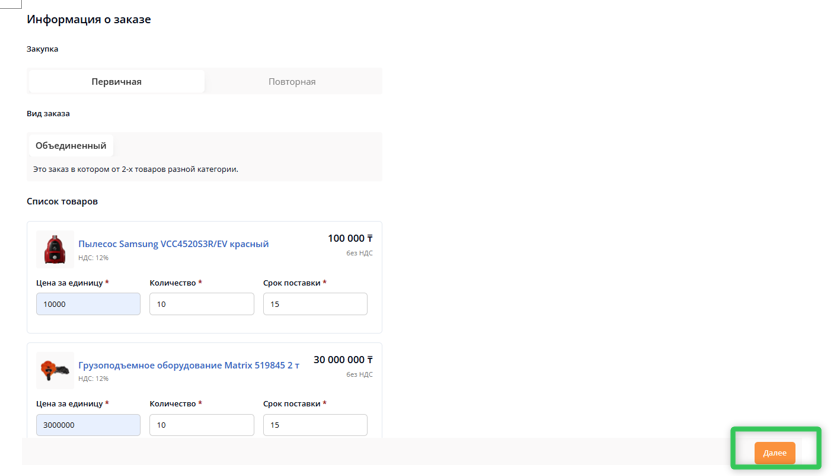Open the Пылесос Samsung VCC4520S3R/EV product link

click(x=173, y=244)
